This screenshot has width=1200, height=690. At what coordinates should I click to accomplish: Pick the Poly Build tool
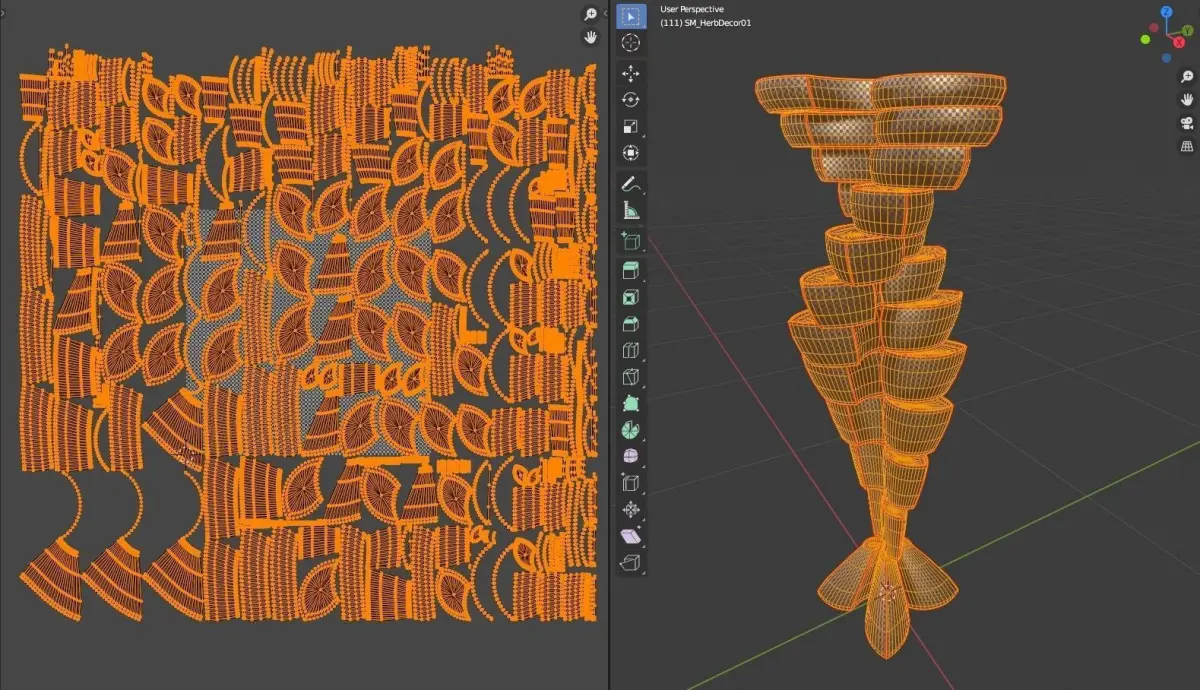tap(631, 403)
